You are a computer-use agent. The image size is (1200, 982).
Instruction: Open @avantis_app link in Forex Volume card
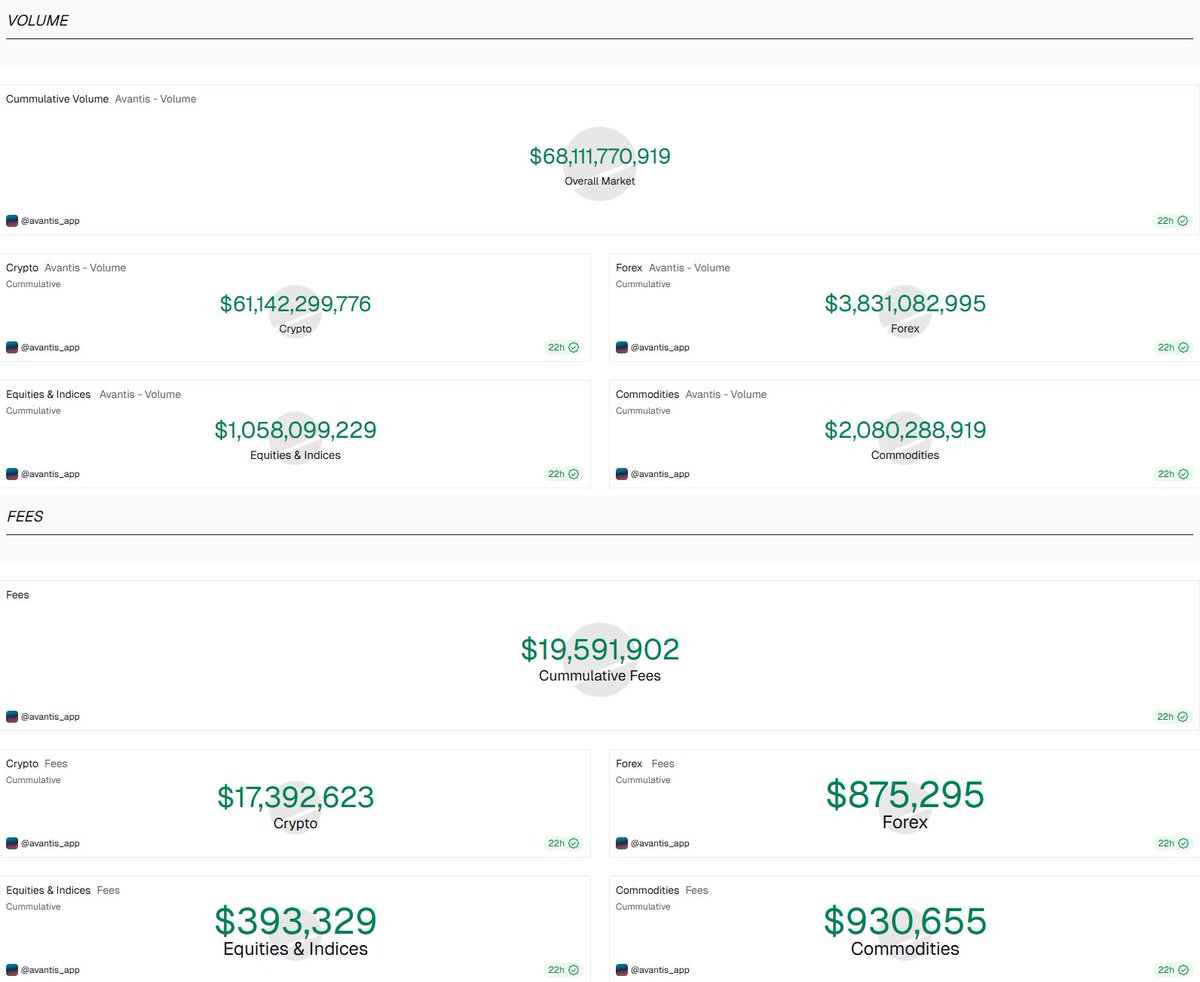[660, 348]
